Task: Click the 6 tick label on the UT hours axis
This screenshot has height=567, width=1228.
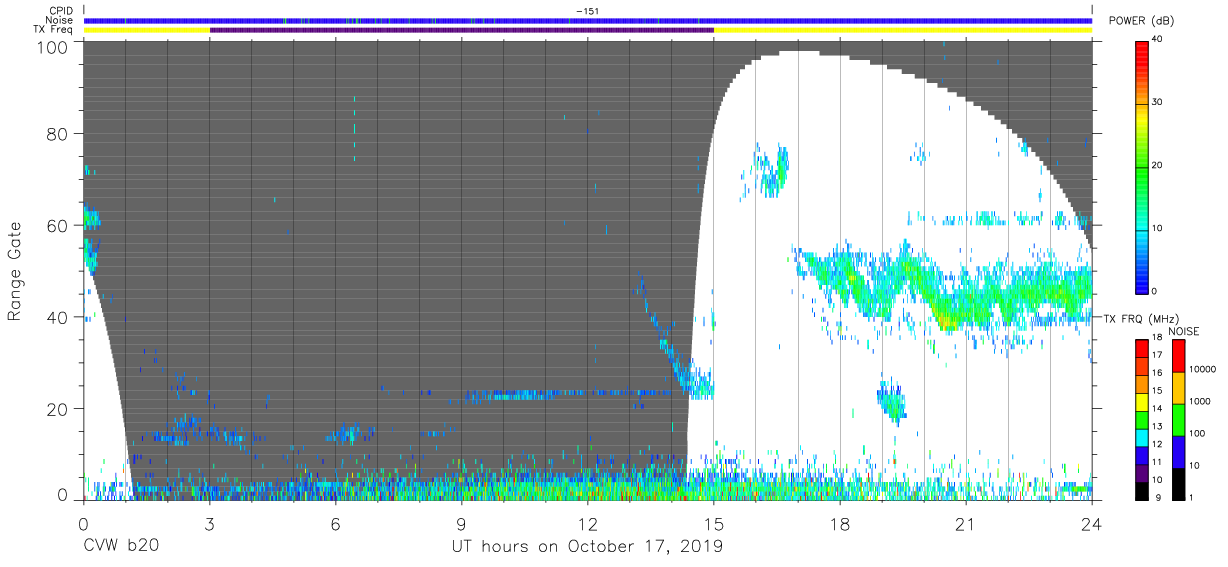Action: point(335,523)
